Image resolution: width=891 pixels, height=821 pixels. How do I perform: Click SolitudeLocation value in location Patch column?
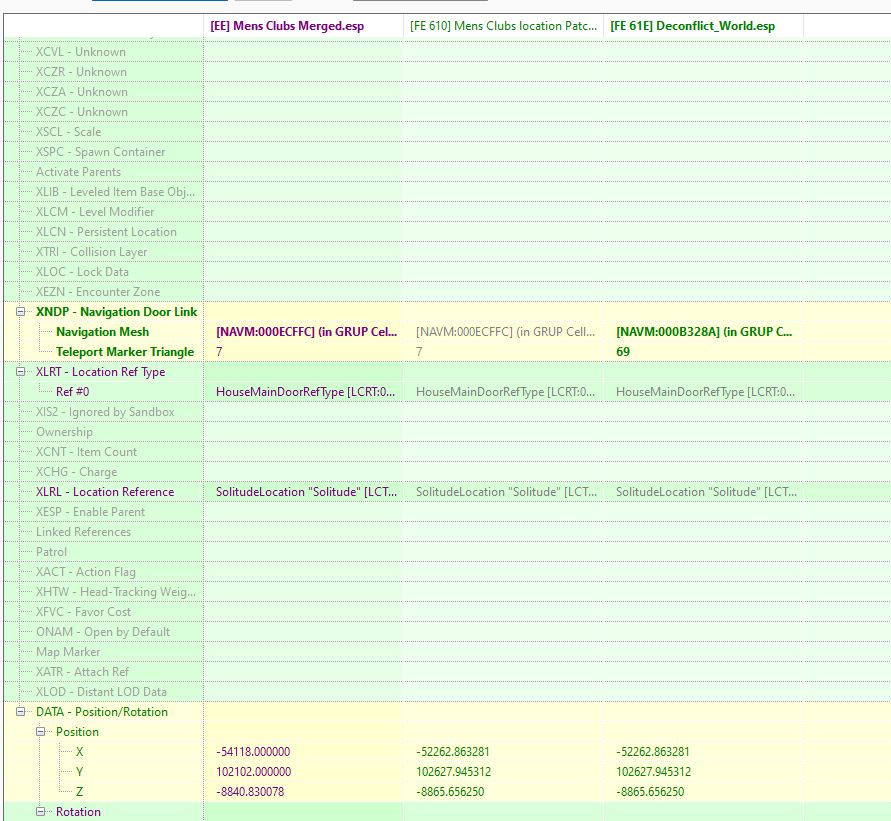[x=506, y=492]
